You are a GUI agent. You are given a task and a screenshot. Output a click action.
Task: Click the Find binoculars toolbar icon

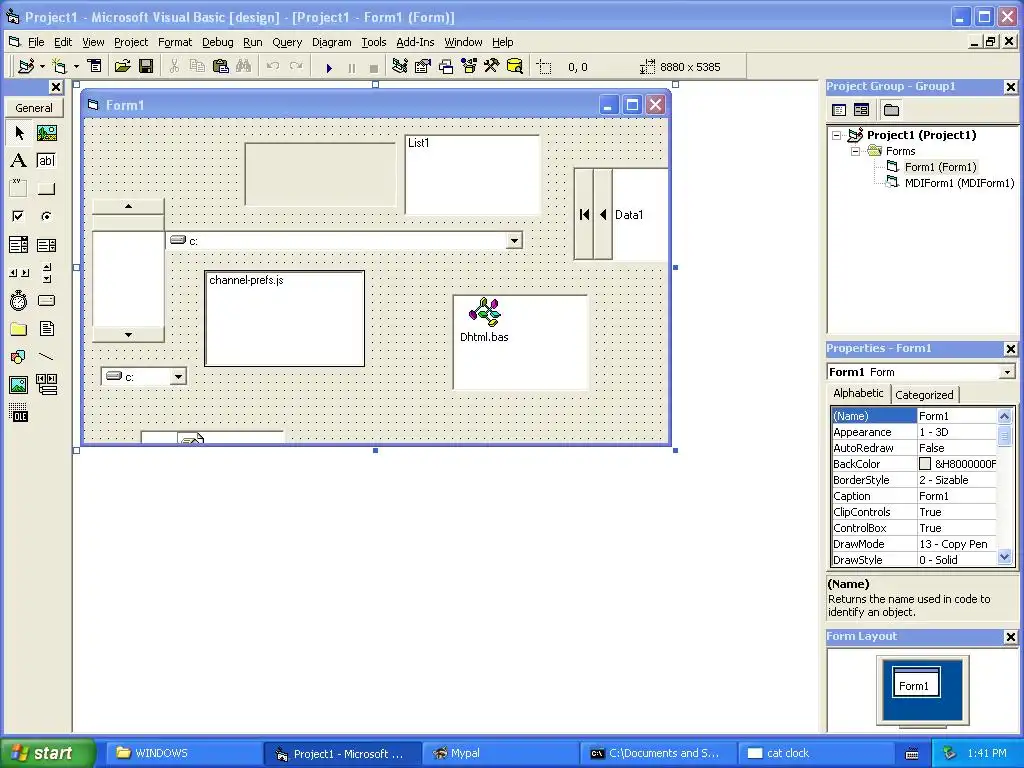coord(244,66)
